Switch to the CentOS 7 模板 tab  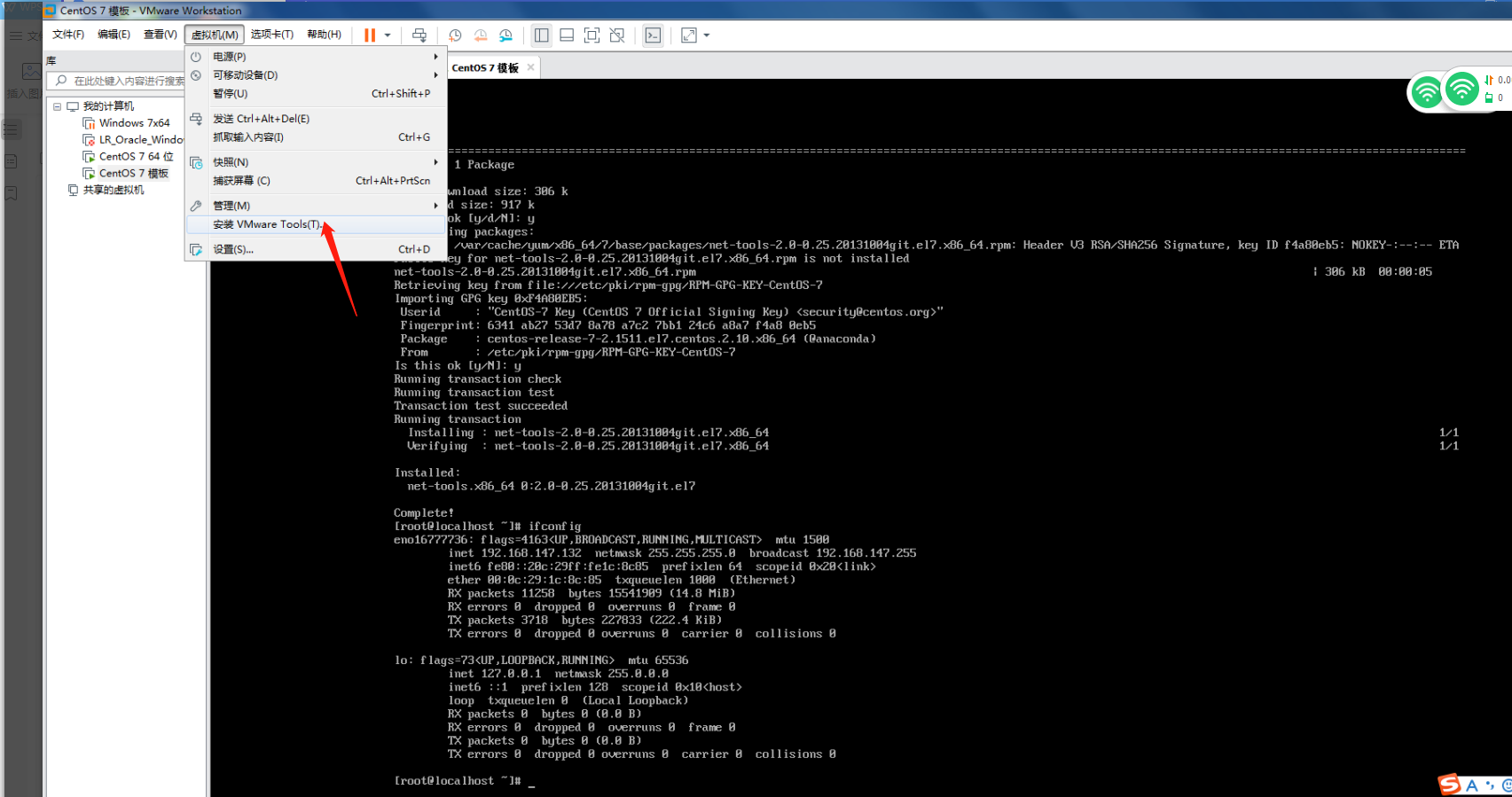[485, 68]
